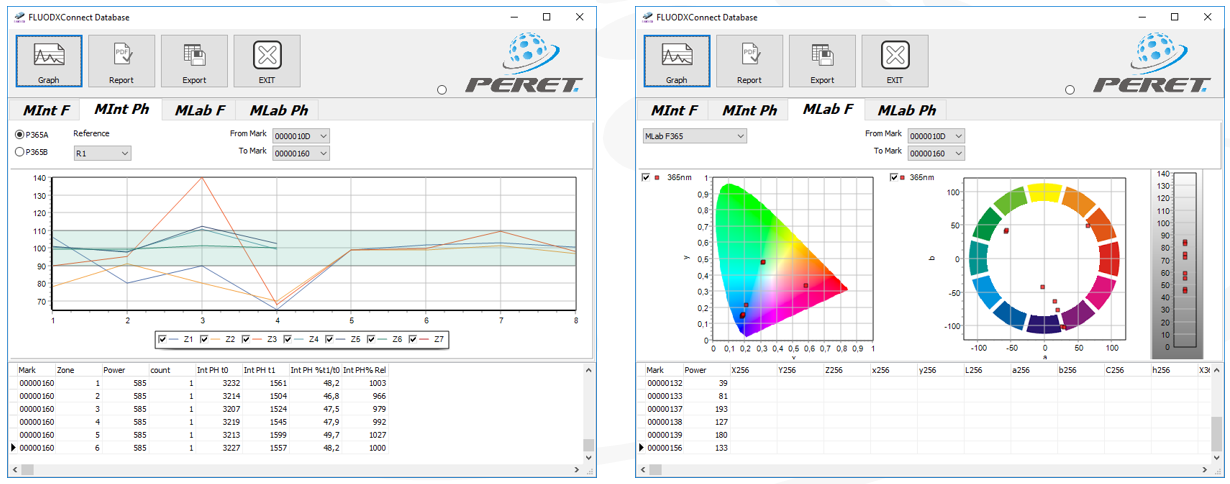Screen dimensions: 1230x484
Task: Select row 00000156 in right table
Action: point(923,448)
